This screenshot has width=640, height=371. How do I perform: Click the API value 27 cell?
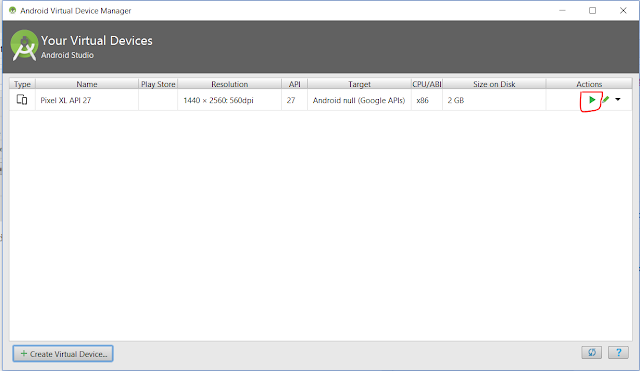pos(294,100)
